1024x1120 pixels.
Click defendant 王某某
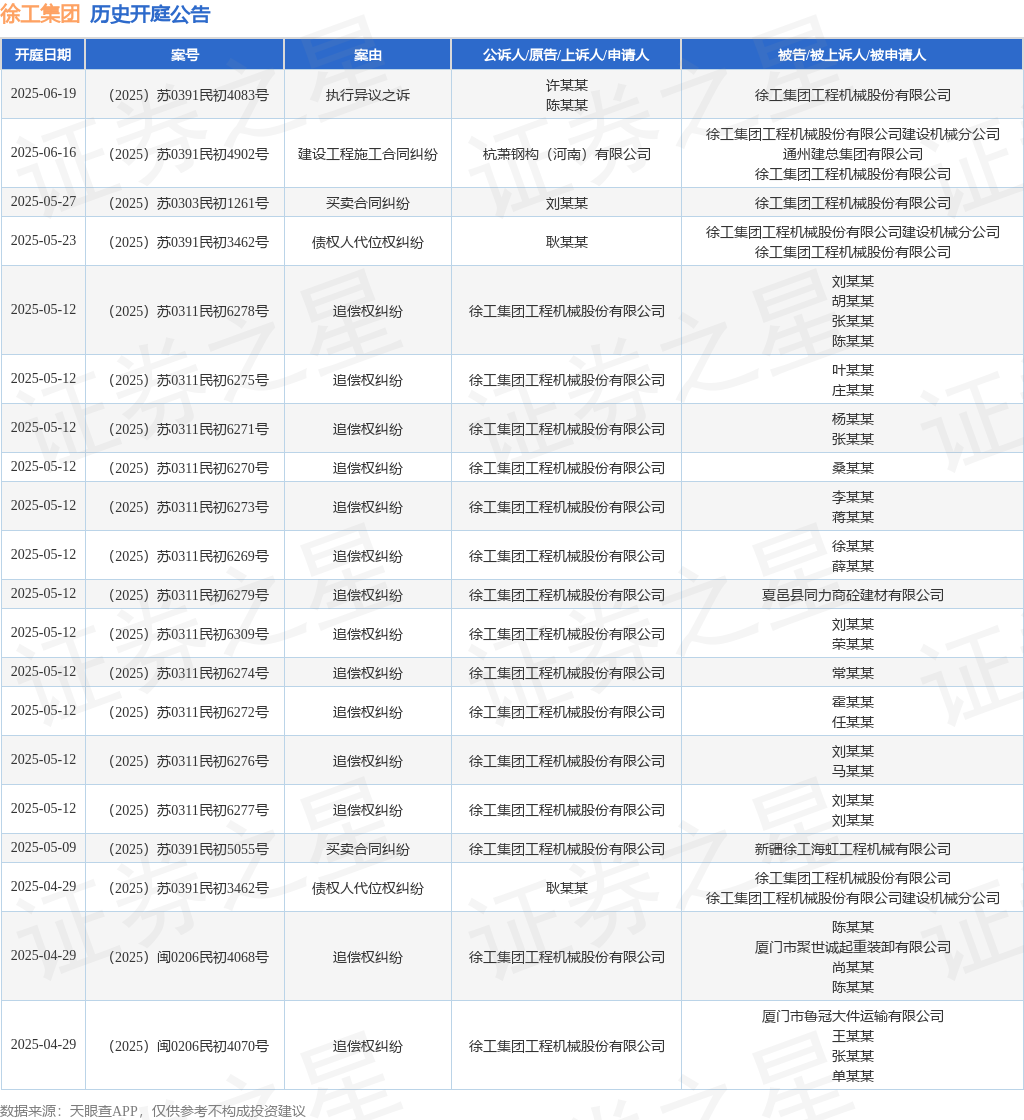853,1036
